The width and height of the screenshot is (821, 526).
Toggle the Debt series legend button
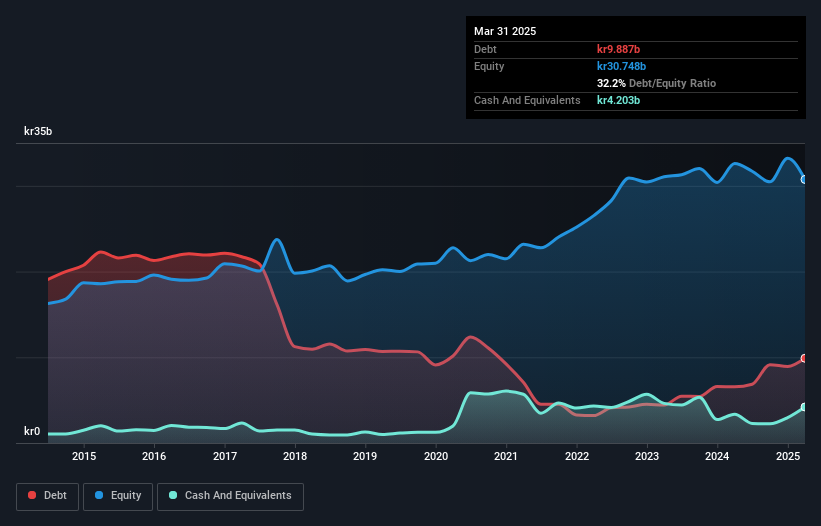[48, 496]
